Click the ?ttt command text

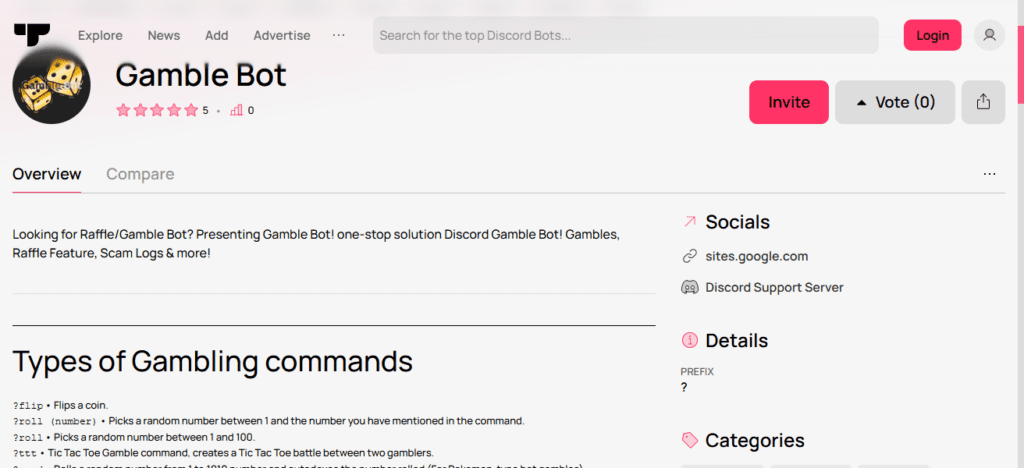[x=25, y=453]
